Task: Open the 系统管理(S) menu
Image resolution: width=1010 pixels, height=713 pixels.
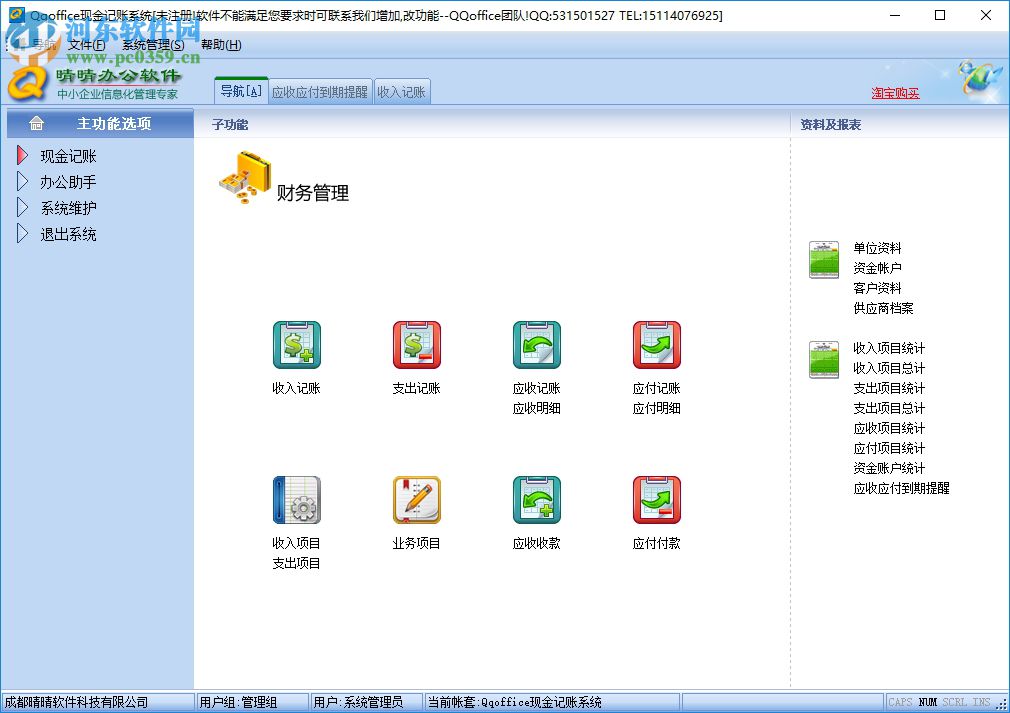Action: [151, 44]
